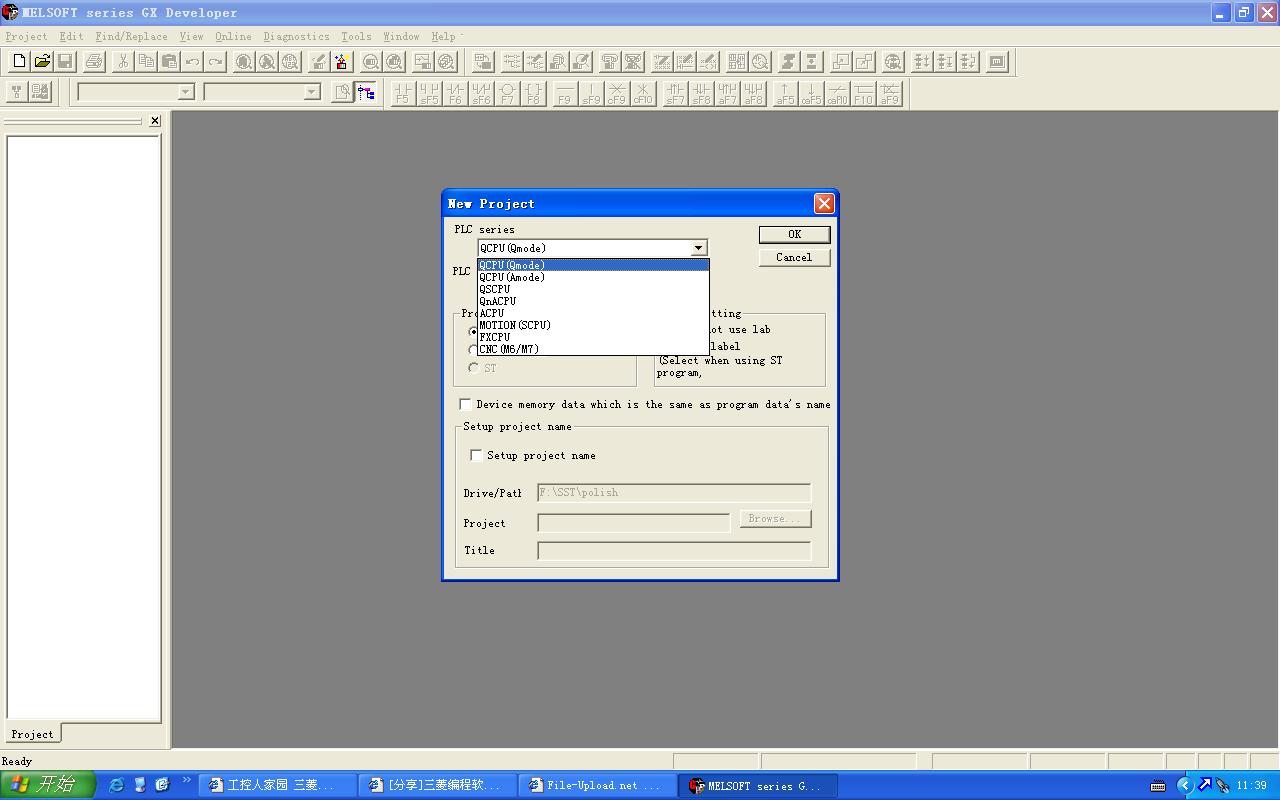Click the Print icon in the toolbar
1280x800 pixels.
pyautogui.click(x=94, y=62)
